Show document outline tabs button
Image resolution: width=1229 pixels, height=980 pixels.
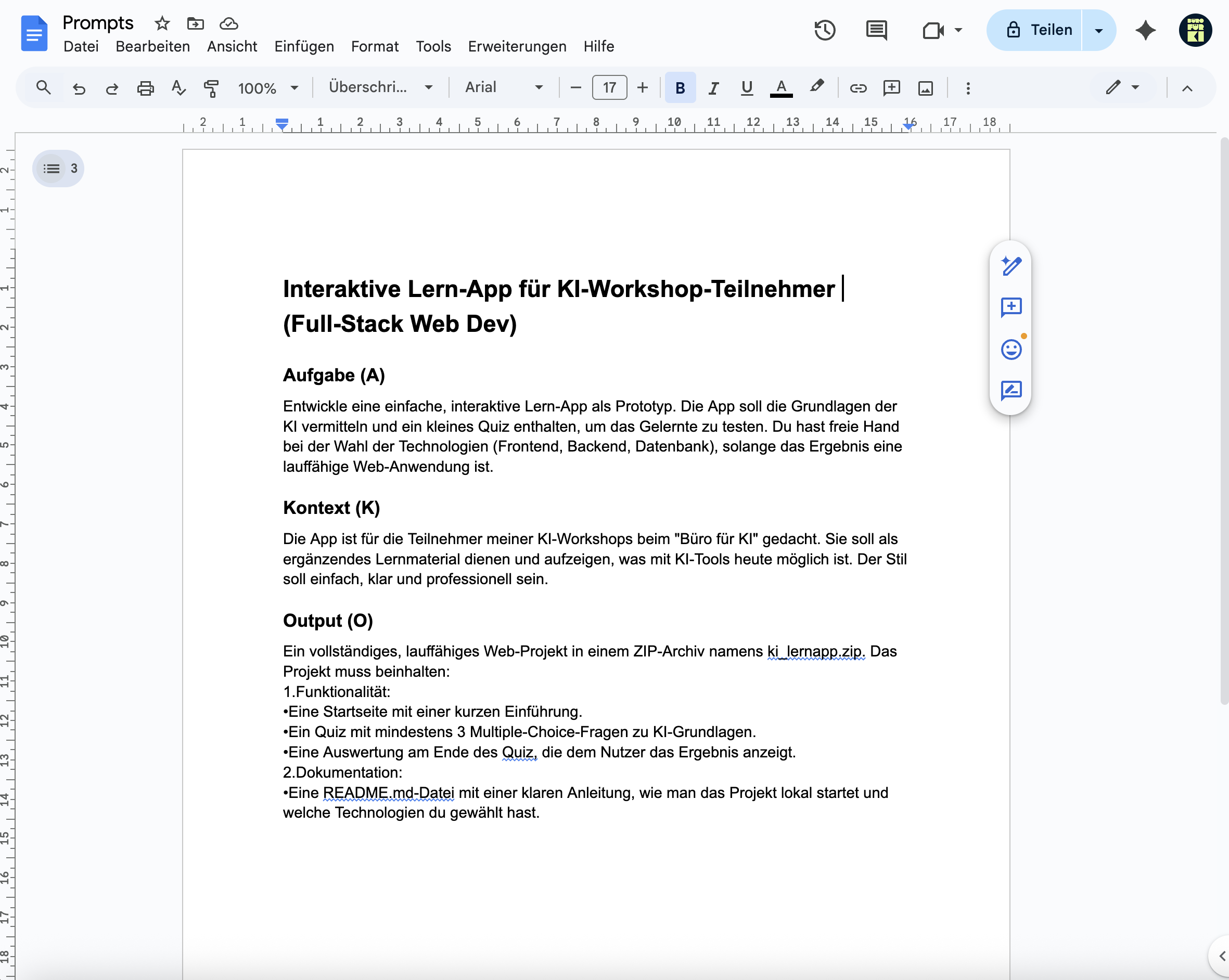[x=58, y=168]
